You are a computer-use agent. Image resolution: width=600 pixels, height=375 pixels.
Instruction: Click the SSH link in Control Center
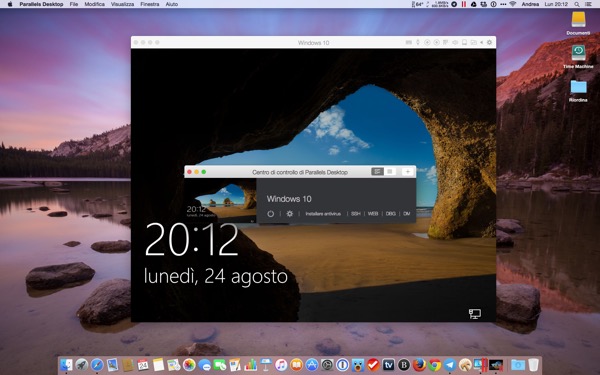click(x=355, y=214)
